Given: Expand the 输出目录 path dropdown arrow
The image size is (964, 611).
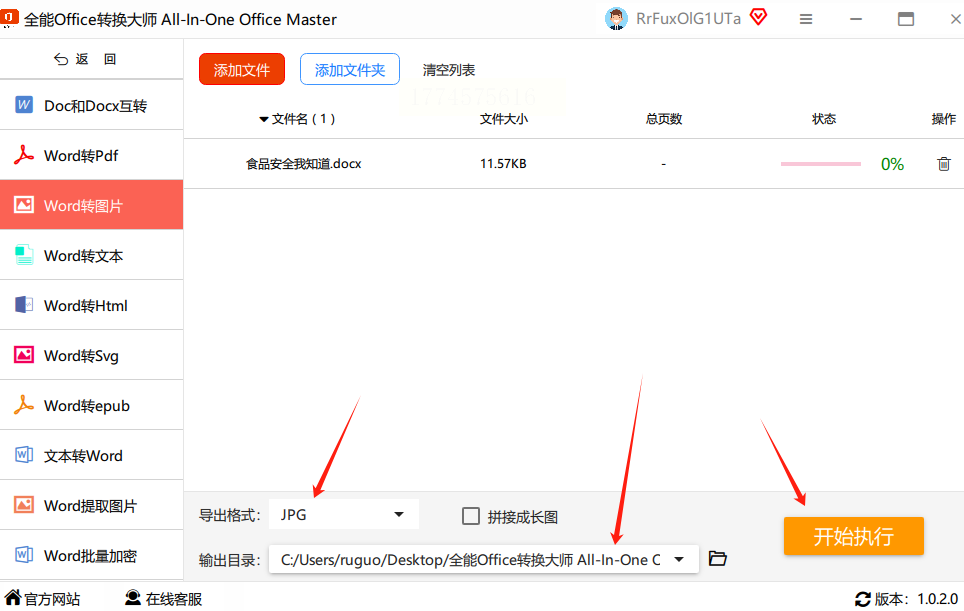Looking at the screenshot, I should tap(679, 559).
